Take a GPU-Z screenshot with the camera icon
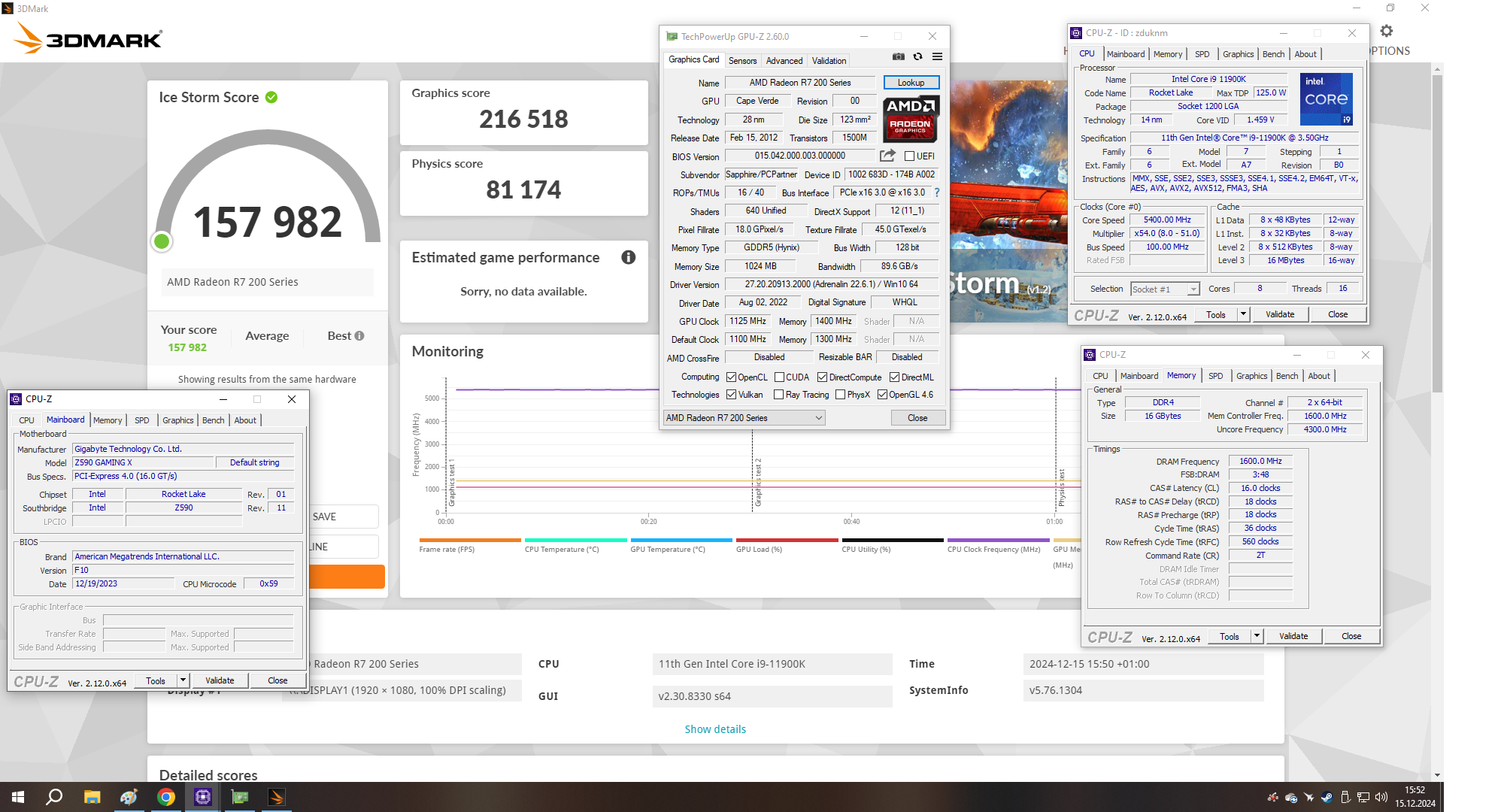This screenshot has width=1504, height=812. [x=899, y=56]
